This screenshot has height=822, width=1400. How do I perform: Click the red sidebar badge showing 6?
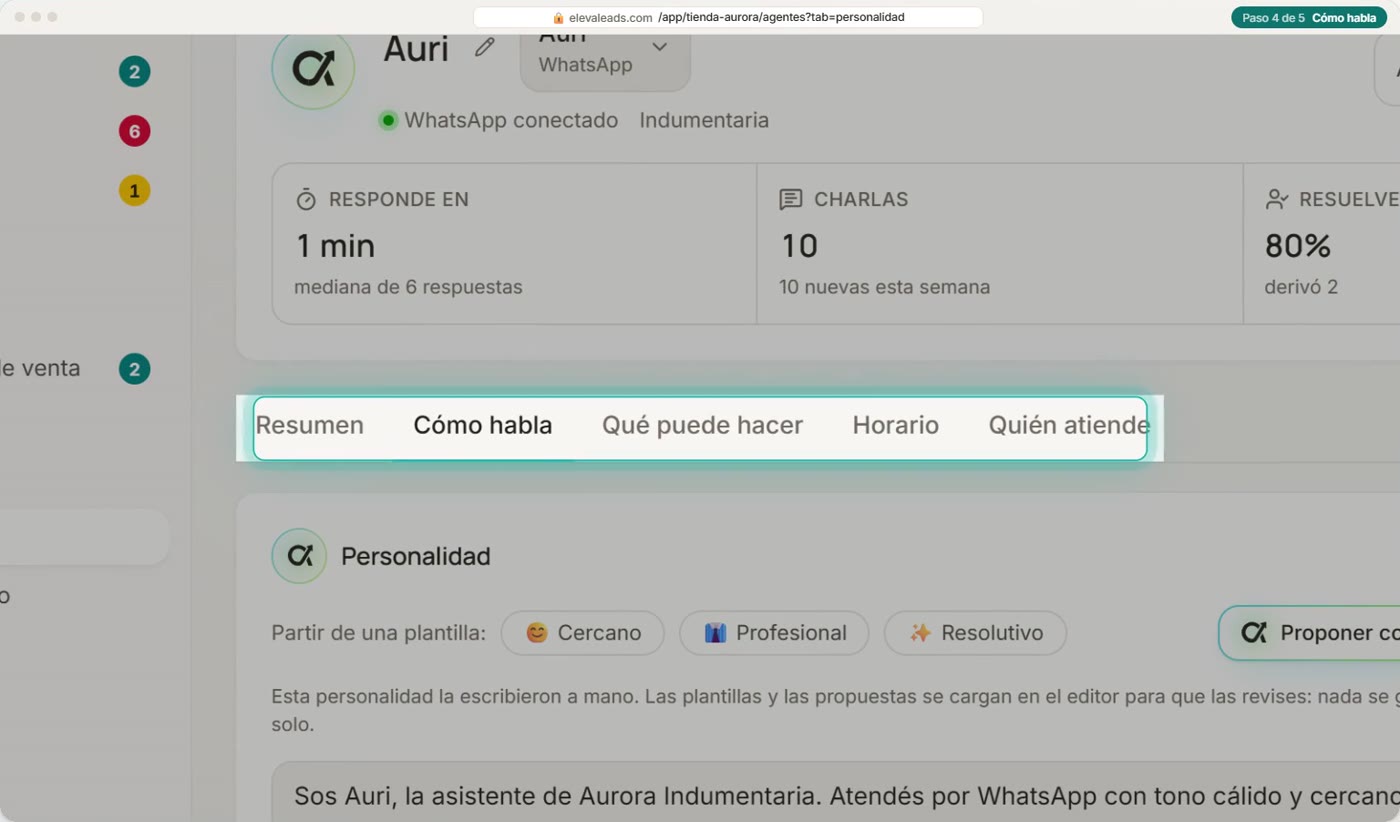pos(134,131)
